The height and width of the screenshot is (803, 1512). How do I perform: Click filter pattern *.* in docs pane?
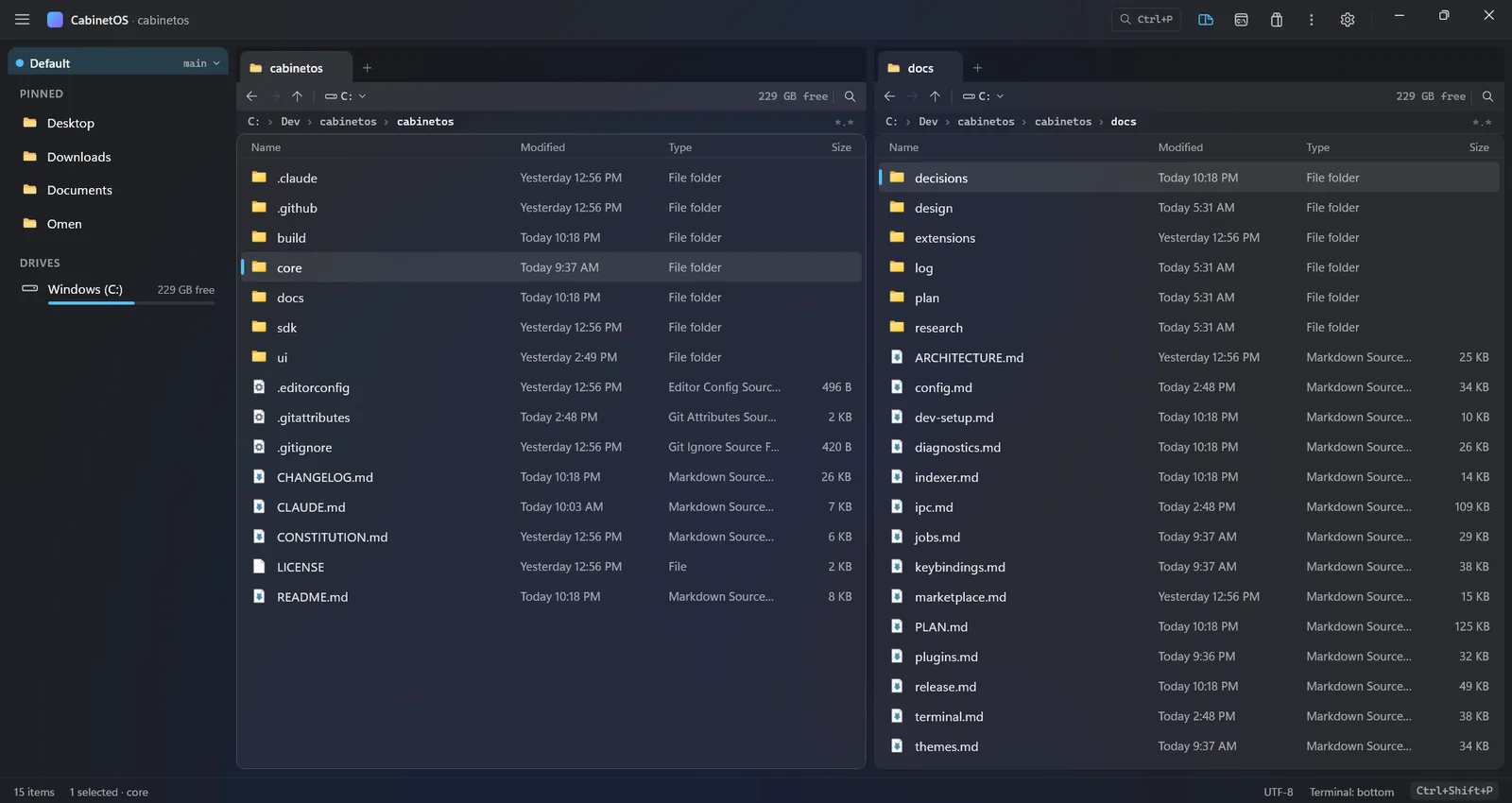(1482, 122)
